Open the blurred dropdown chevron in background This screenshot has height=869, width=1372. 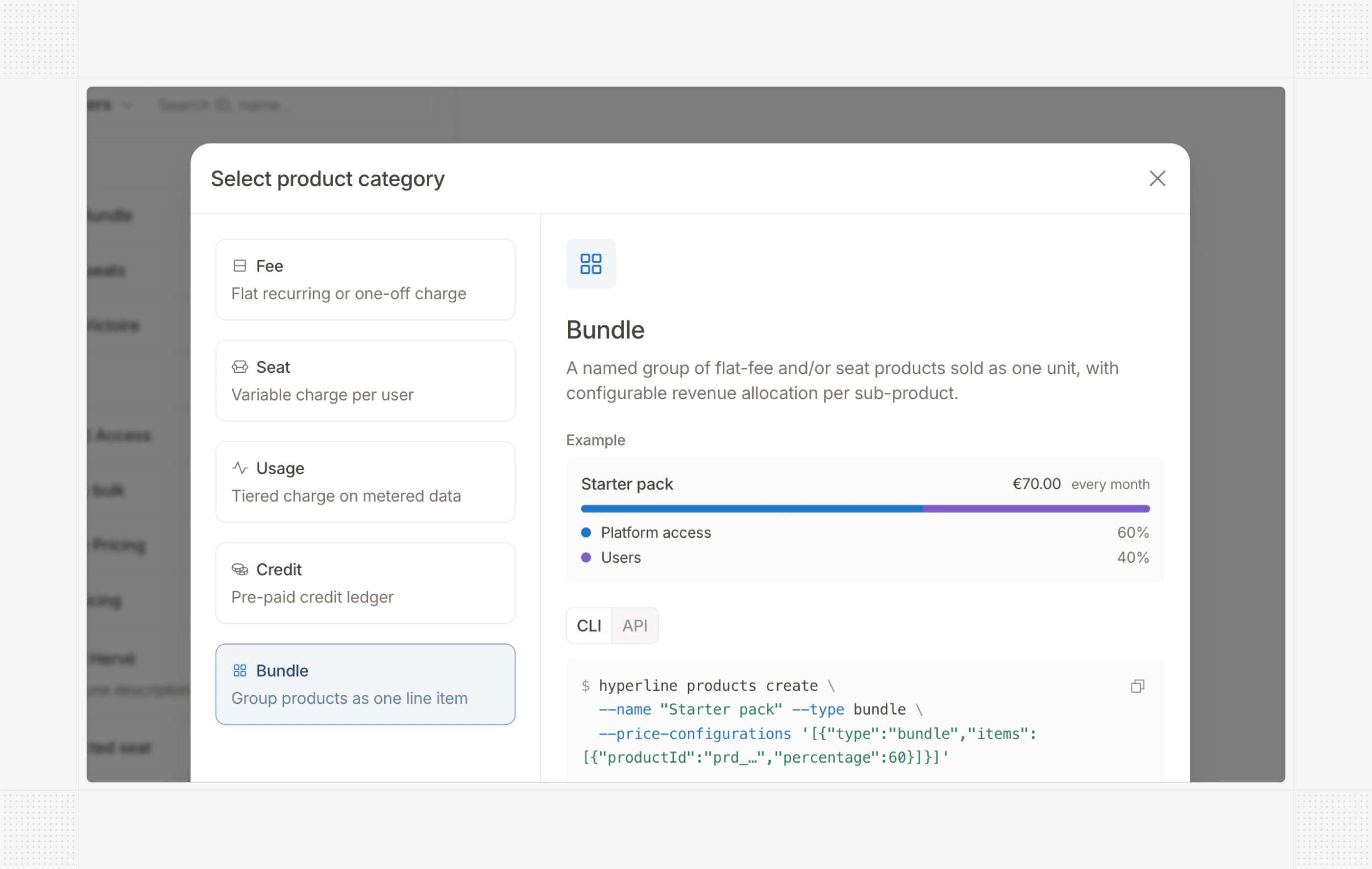[x=127, y=105]
